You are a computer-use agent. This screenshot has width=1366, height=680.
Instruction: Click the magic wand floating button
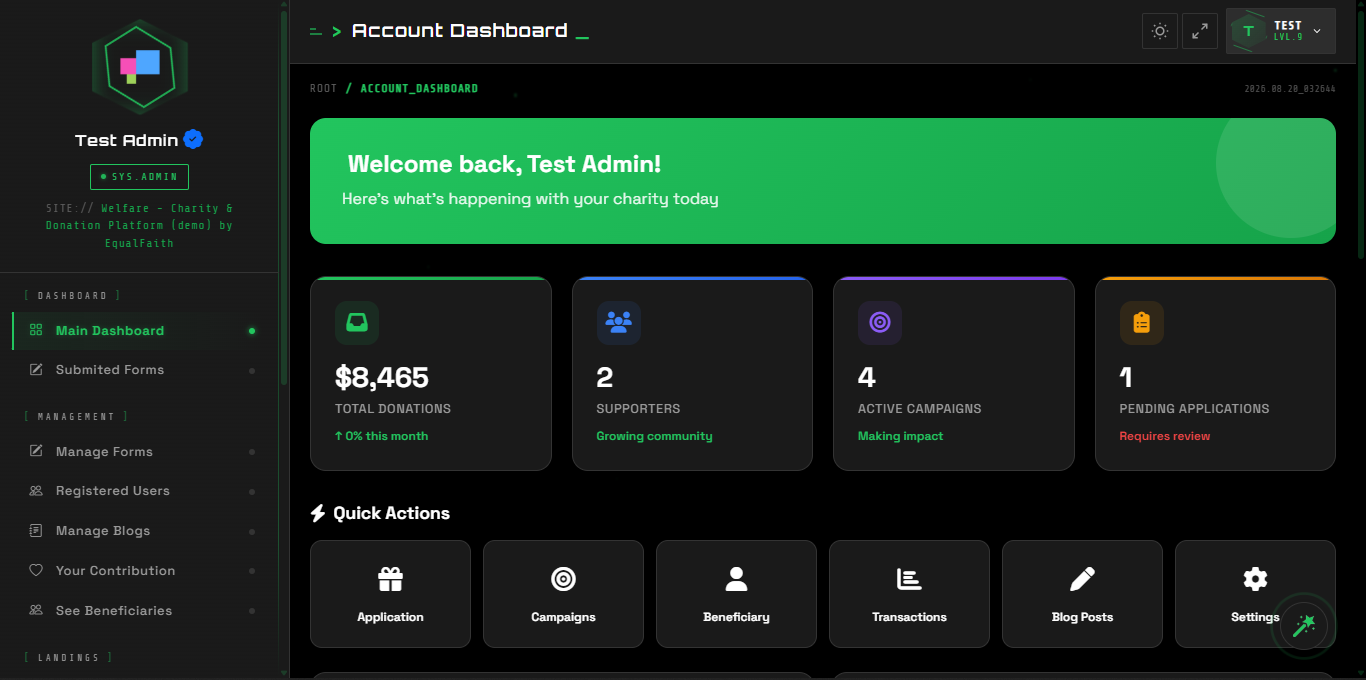[1303, 627]
